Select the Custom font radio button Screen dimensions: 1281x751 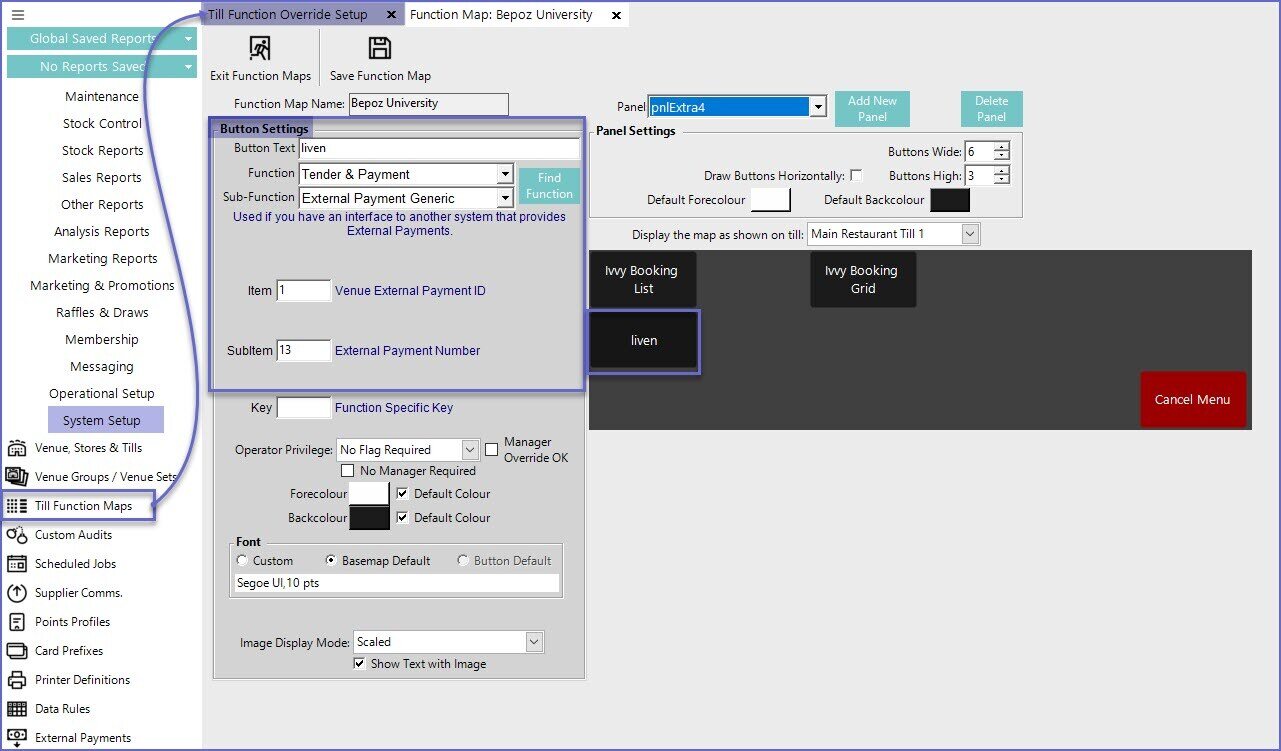[242, 561]
